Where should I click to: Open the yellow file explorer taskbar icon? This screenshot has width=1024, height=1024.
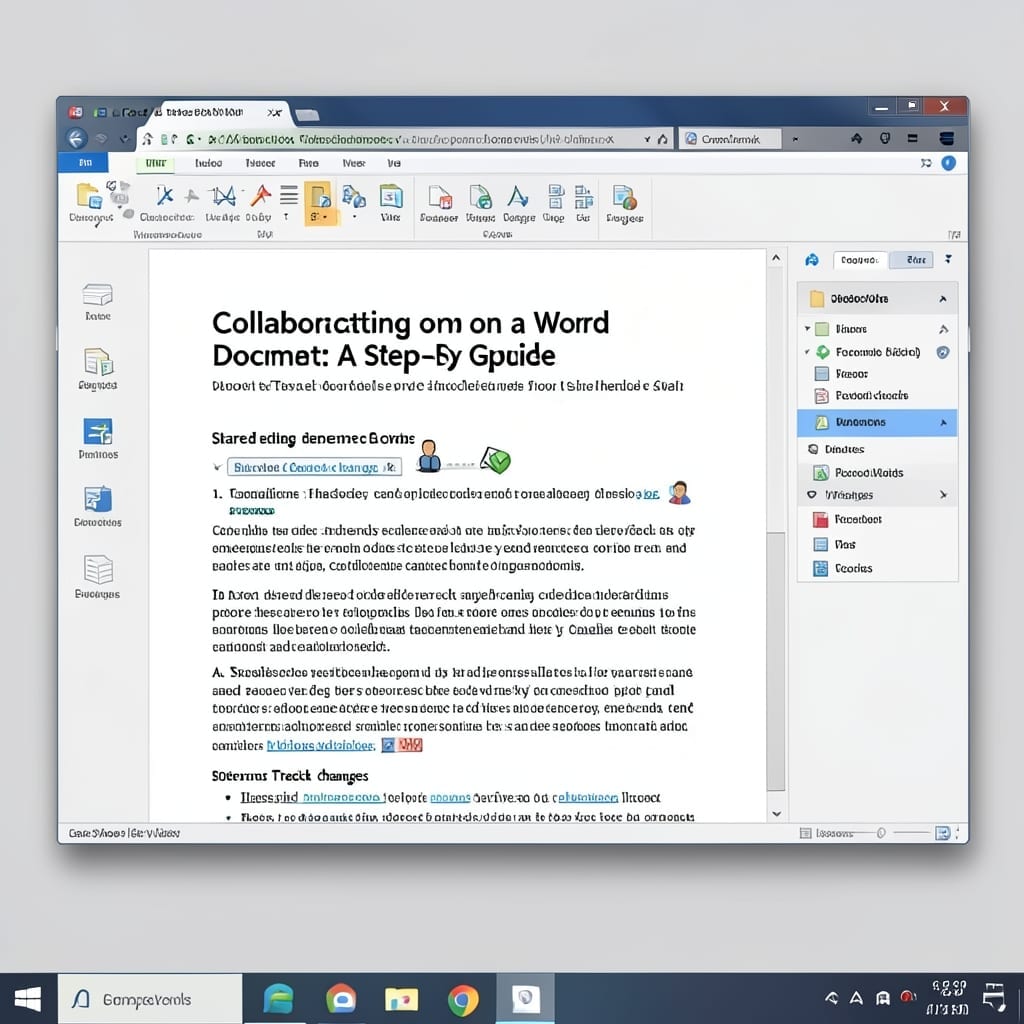click(x=401, y=1000)
